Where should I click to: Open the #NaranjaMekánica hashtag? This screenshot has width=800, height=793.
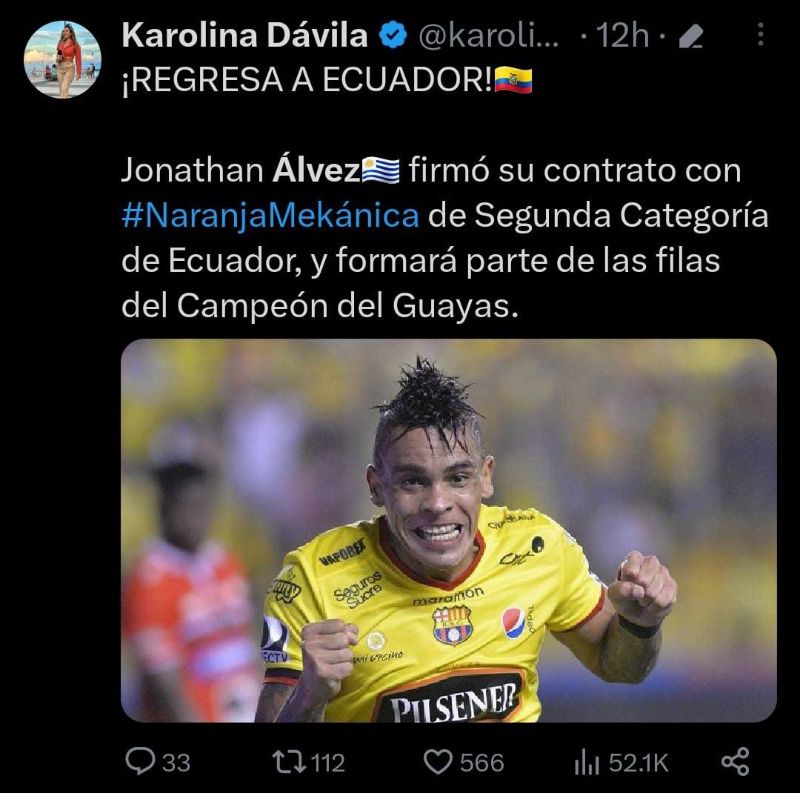point(270,215)
